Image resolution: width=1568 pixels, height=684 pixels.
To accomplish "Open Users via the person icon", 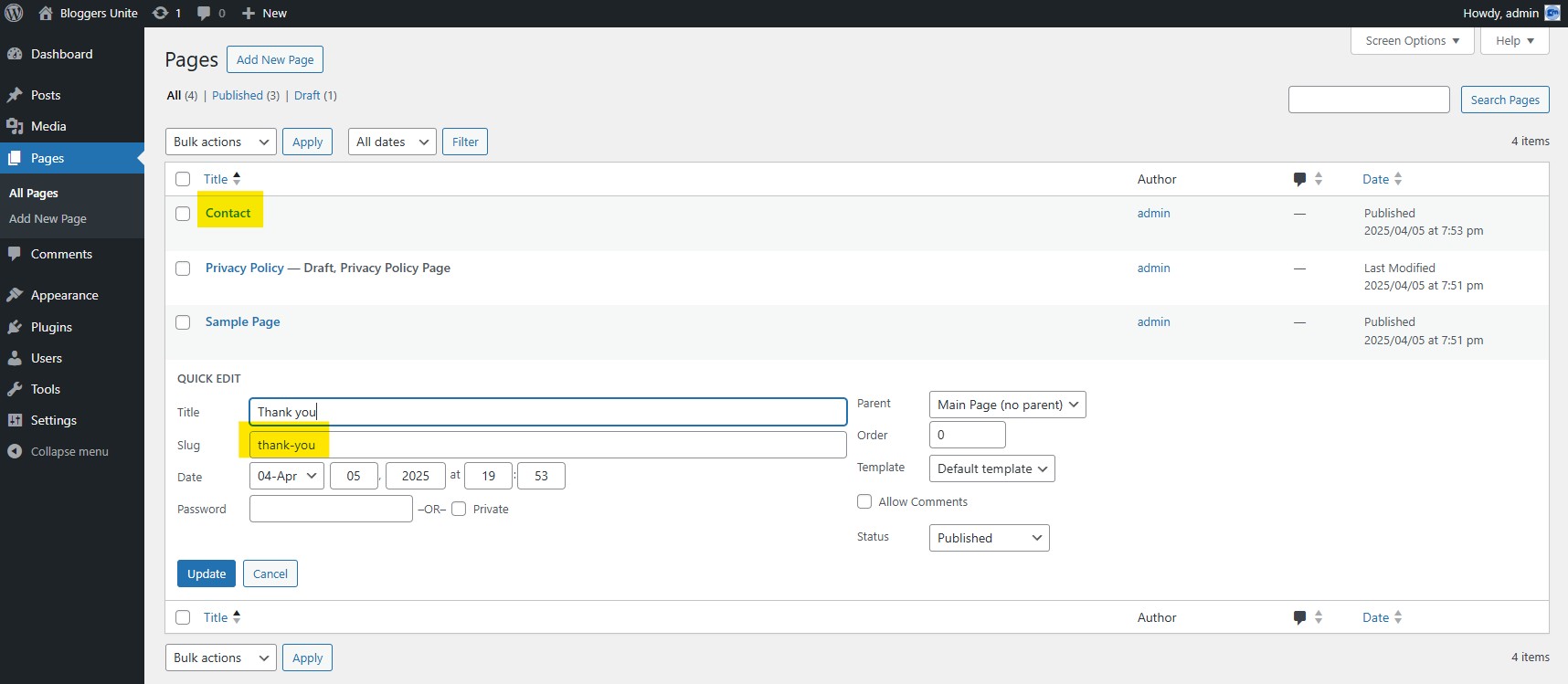I will tap(15, 358).
